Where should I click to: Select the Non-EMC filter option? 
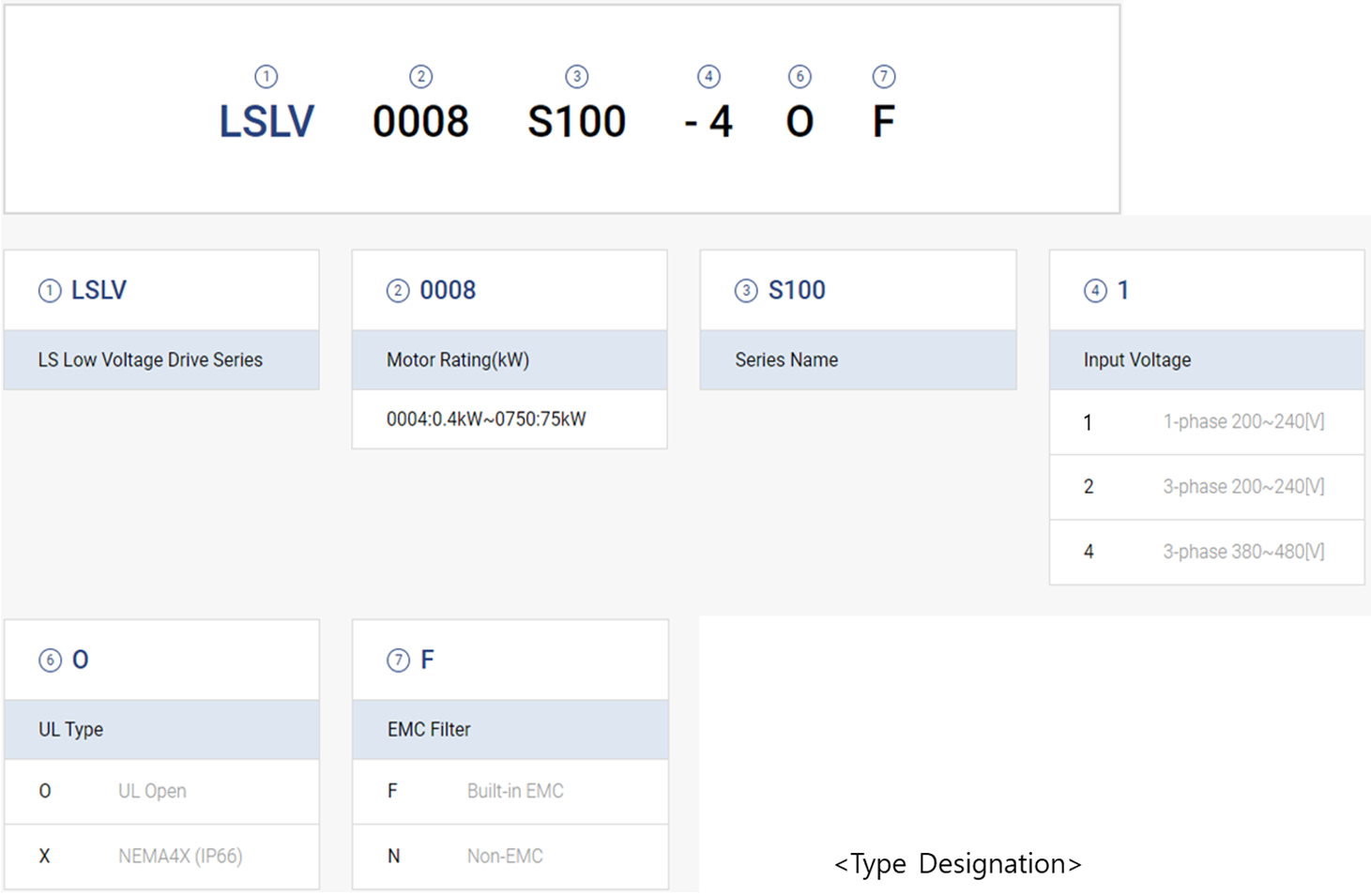coord(510,856)
